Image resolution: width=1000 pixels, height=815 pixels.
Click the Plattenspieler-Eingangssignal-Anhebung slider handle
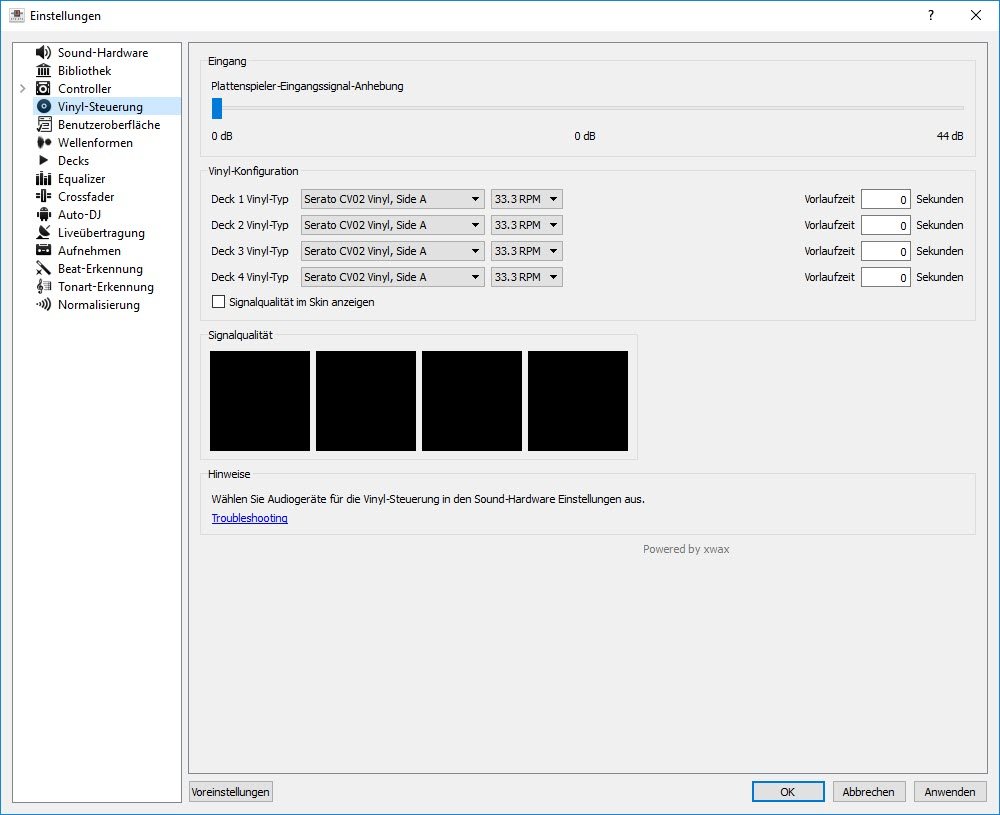coord(217,108)
